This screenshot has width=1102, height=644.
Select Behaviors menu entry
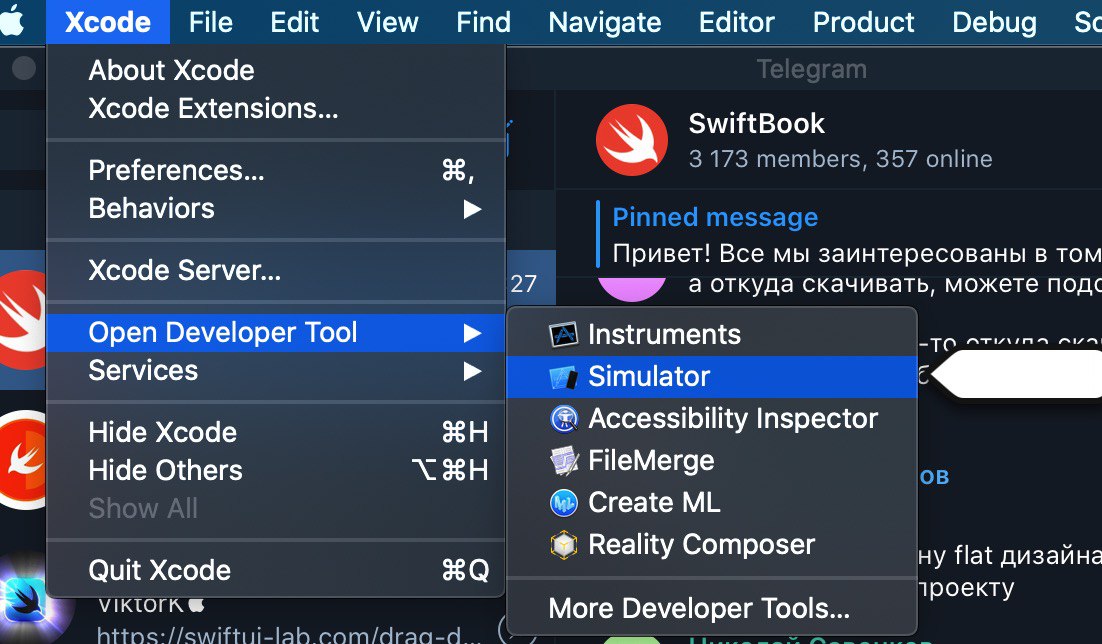[x=276, y=209]
